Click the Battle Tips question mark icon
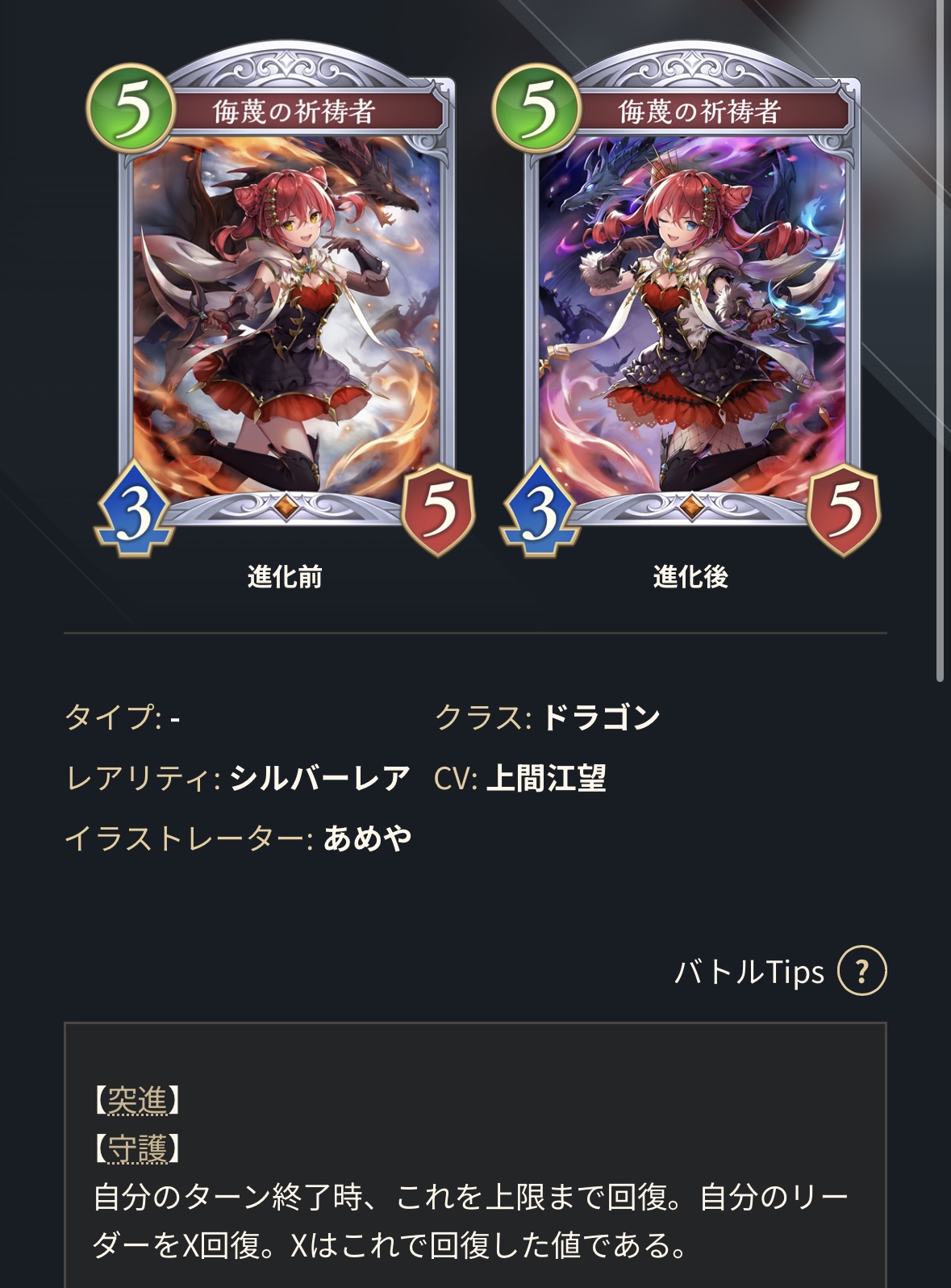The height and width of the screenshot is (1288, 951). point(861,970)
